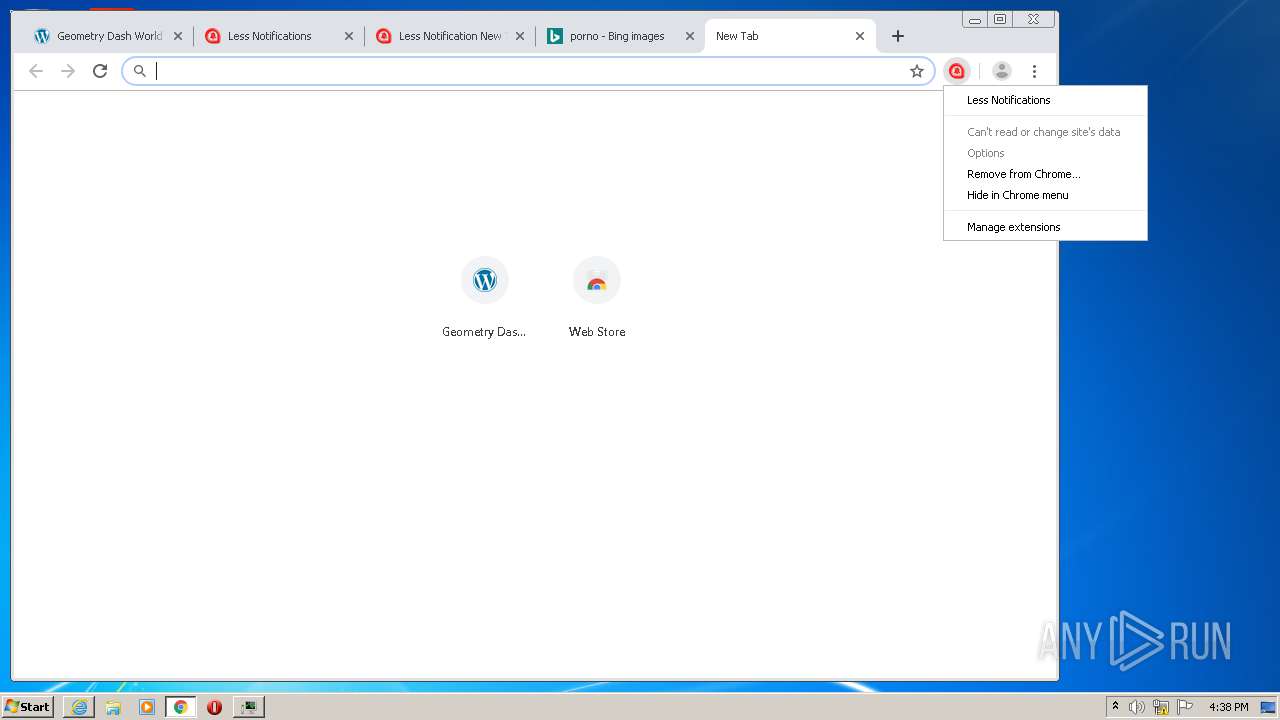
Task: Close the New Tab tab
Action: pyautogui.click(x=860, y=36)
